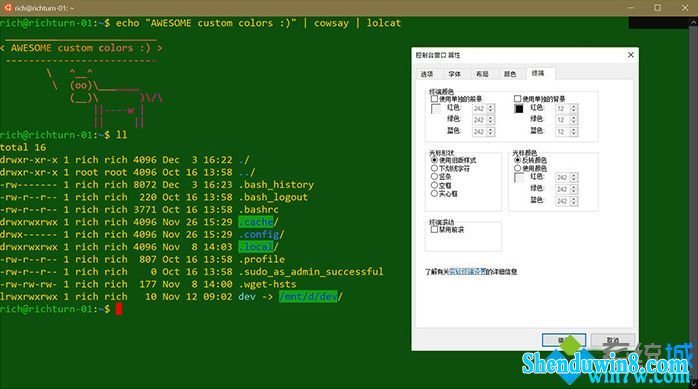Click the .bashrc file name
Image resolution: width=698 pixels, height=389 pixels.
pos(259,210)
